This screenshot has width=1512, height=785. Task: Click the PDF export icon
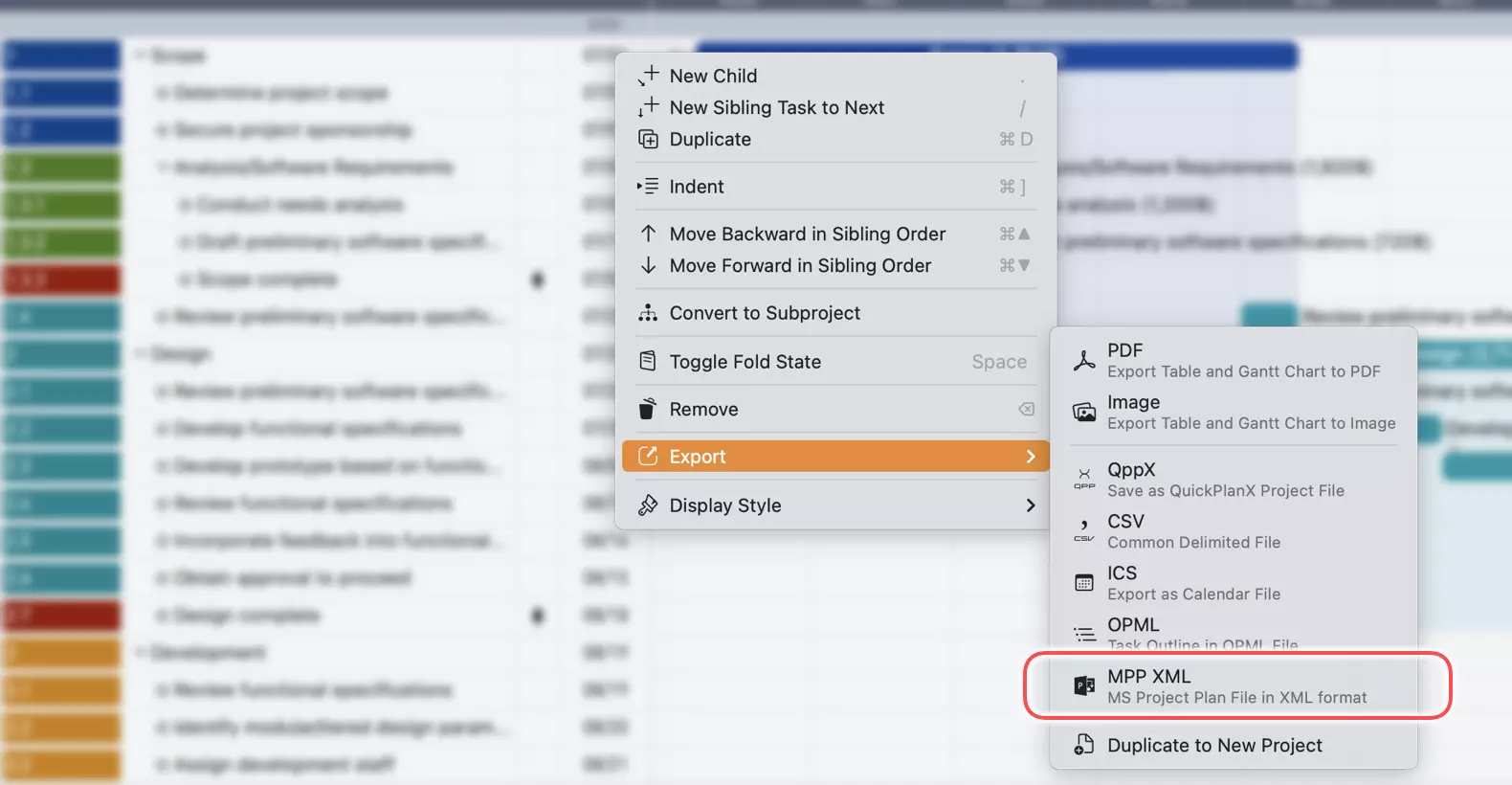1084,360
